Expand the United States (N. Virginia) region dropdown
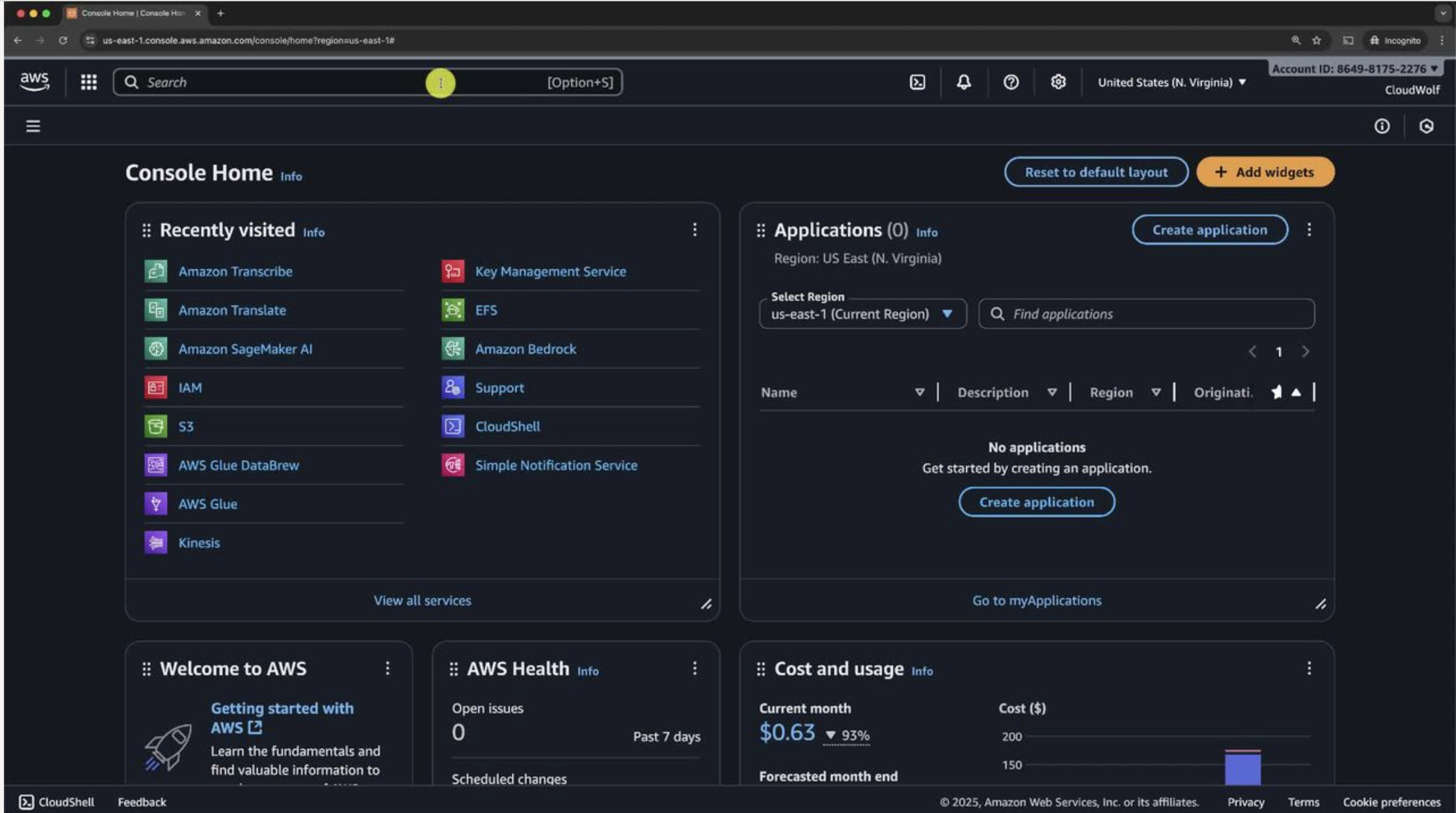1456x813 pixels. pos(1171,82)
